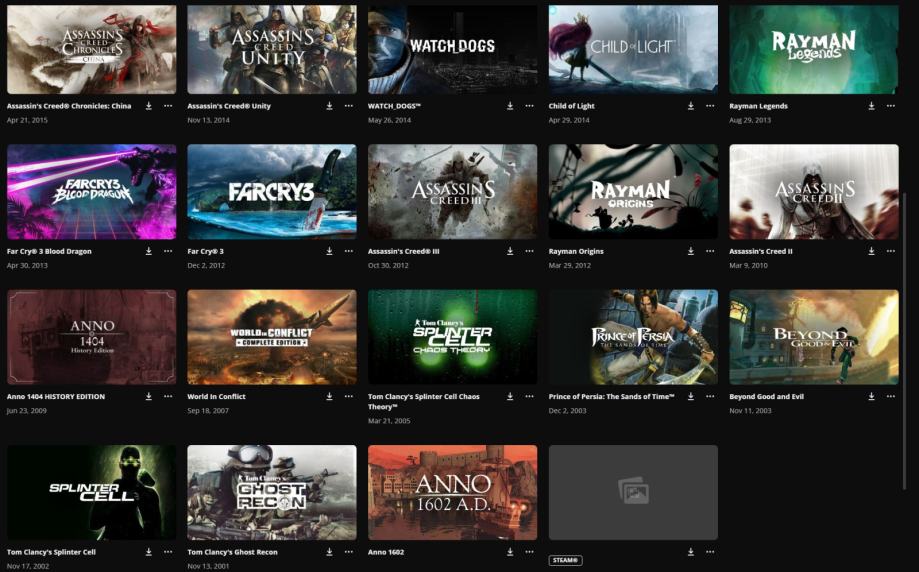Download Assassin's Creed Chronicles: China
This screenshot has width=919, height=572.
click(x=149, y=105)
